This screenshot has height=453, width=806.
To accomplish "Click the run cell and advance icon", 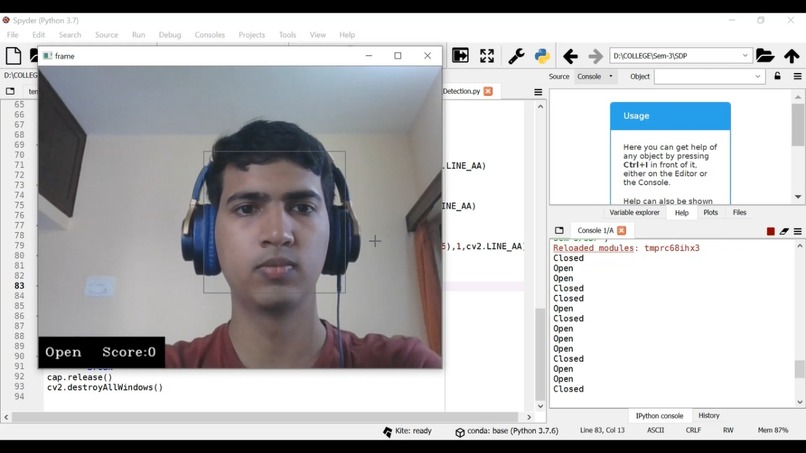I will (460, 56).
